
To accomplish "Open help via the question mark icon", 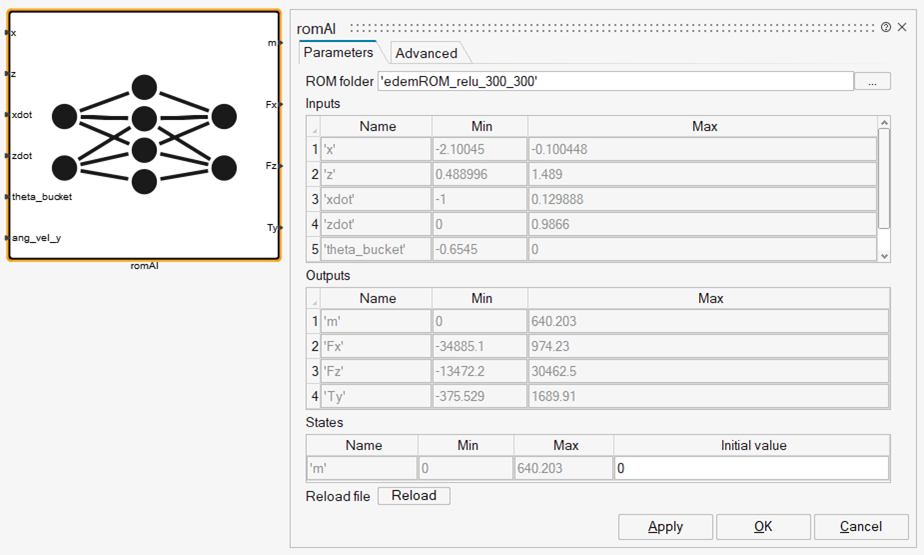I will (886, 28).
